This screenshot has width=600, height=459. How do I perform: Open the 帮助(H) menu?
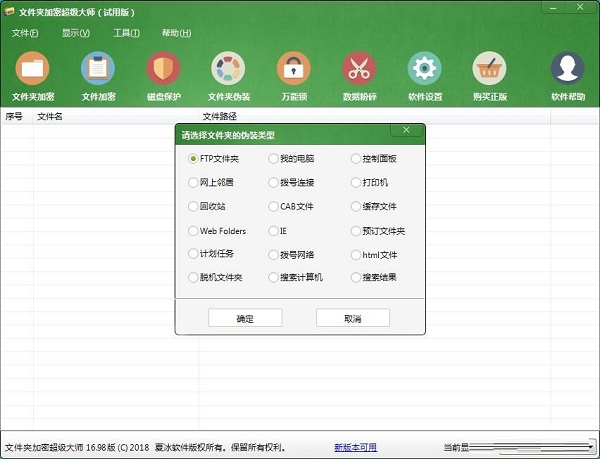[x=176, y=33]
